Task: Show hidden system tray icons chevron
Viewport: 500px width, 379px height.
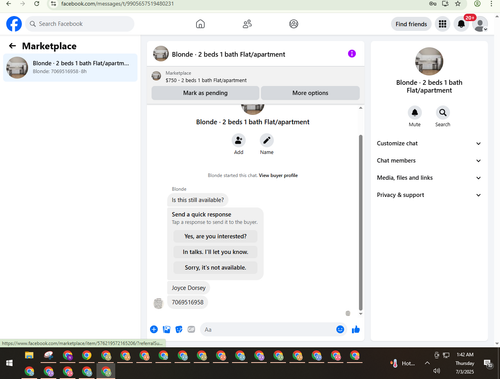Action: [427, 363]
